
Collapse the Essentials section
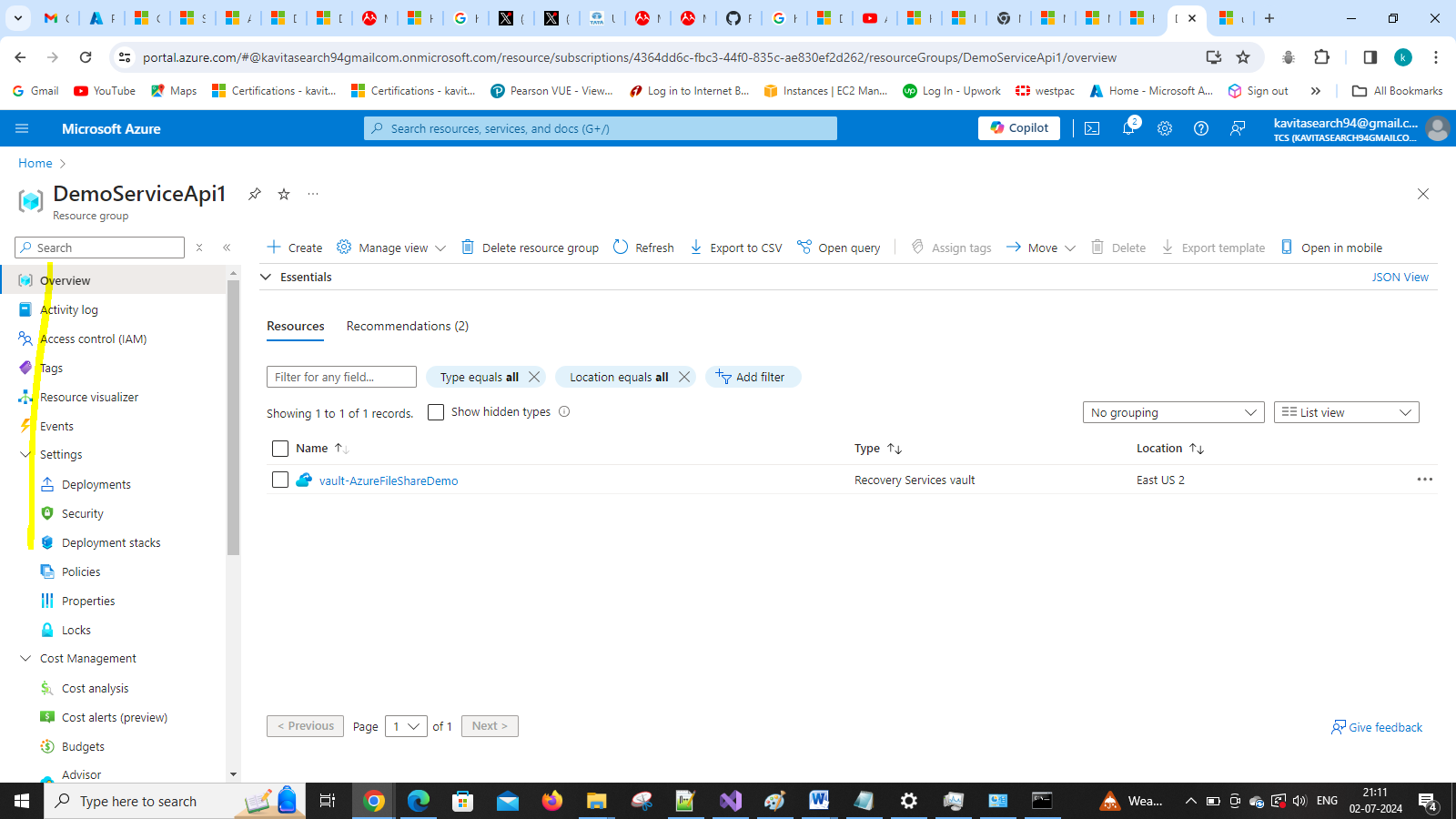[x=266, y=277]
